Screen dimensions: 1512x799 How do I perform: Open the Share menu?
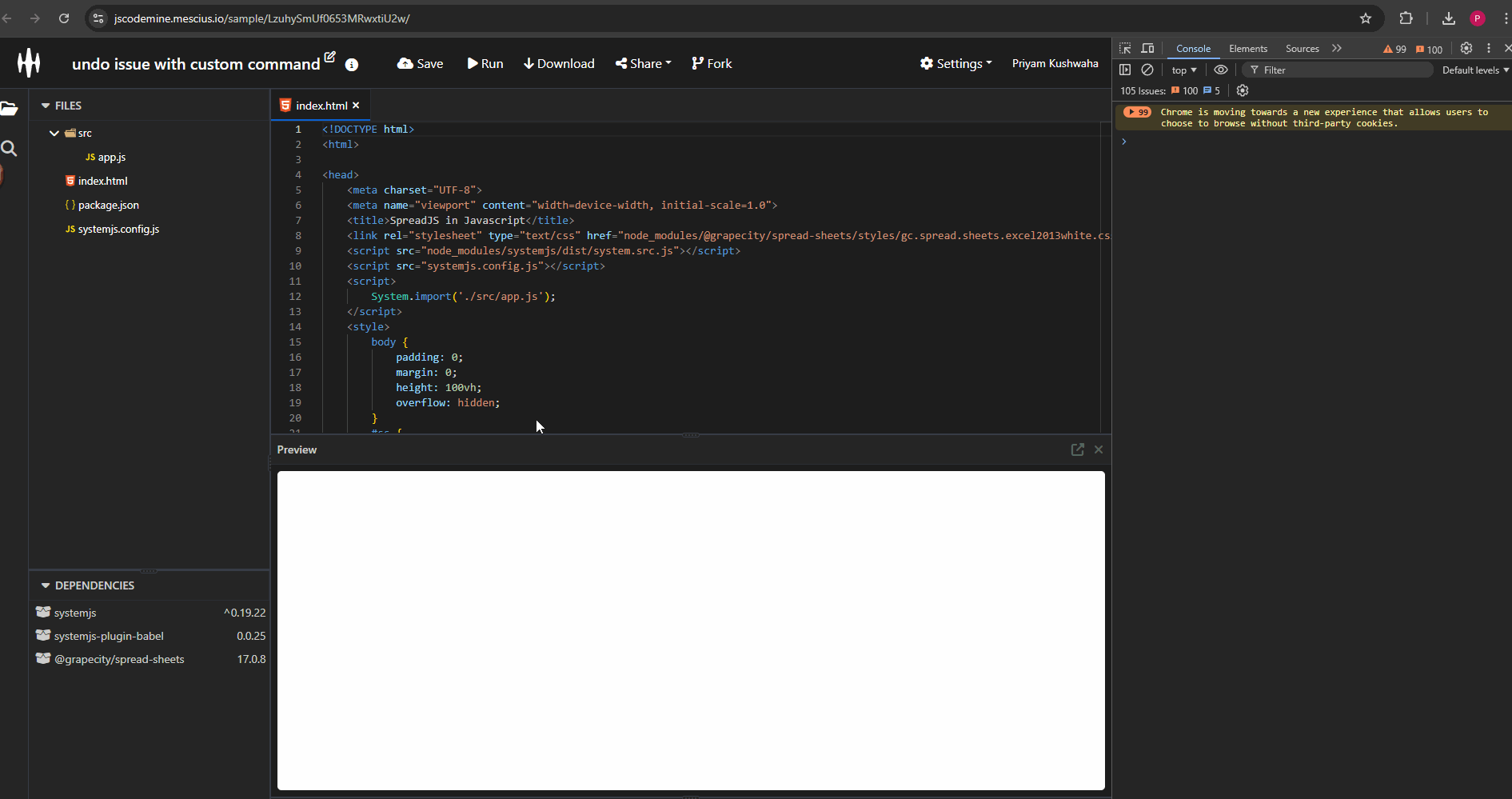coord(643,63)
